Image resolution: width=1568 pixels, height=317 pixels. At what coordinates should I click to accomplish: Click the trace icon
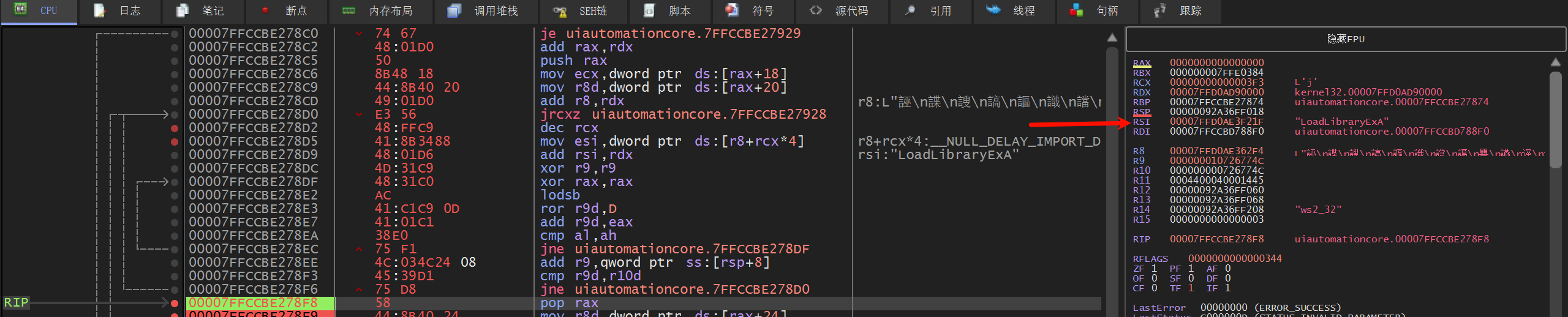(x=1159, y=10)
